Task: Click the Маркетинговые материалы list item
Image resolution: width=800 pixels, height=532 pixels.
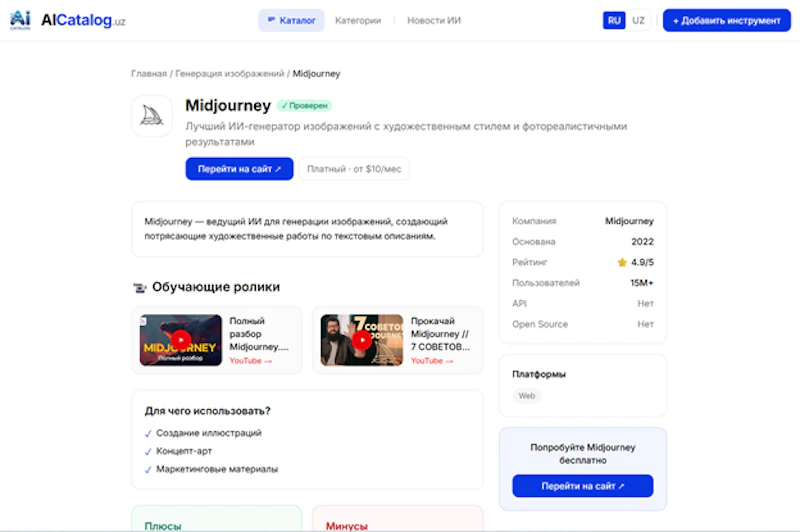Action: [217, 469]
